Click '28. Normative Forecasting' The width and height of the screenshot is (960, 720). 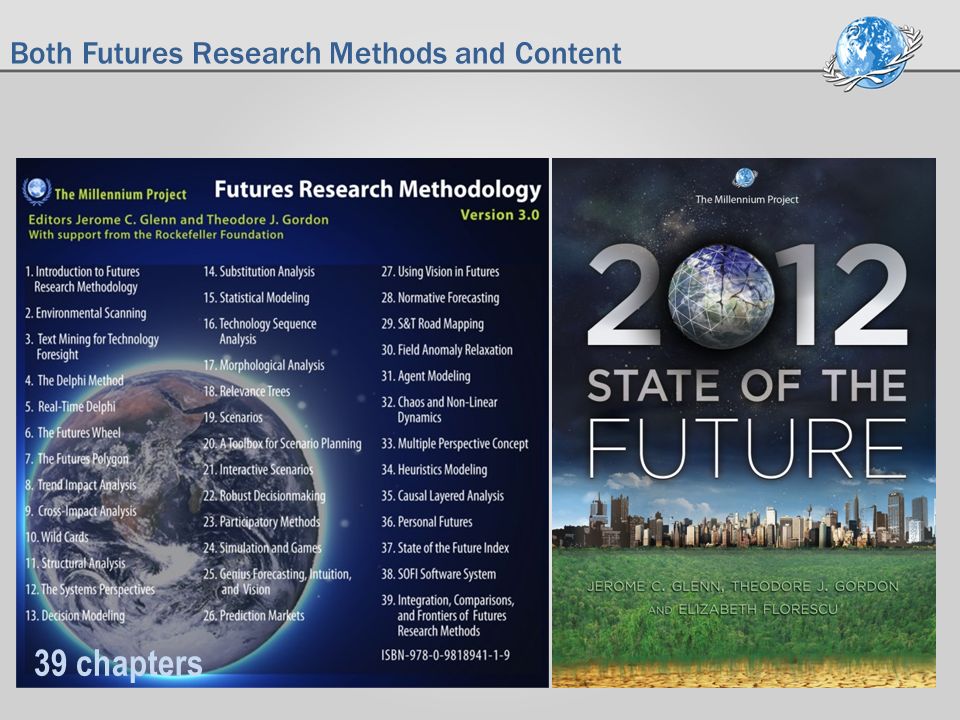tap(440, 298)
